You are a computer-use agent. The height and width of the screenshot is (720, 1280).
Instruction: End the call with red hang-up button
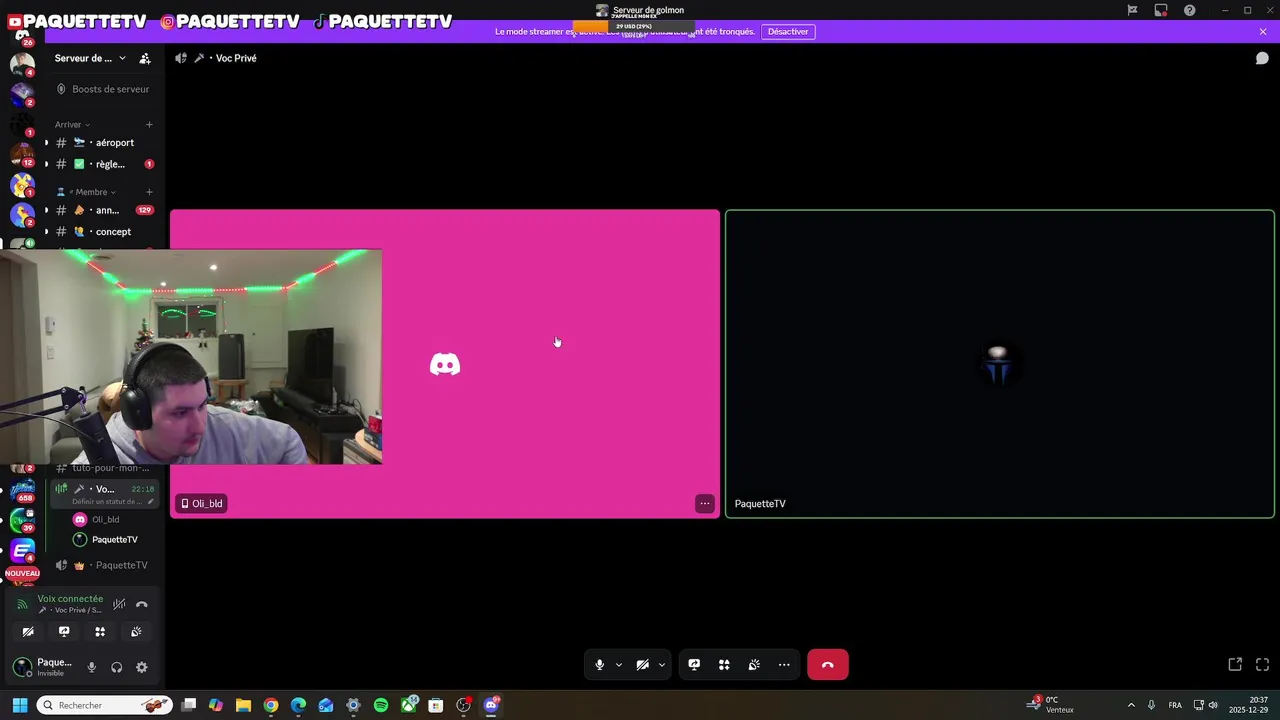(x=827, y=664)
